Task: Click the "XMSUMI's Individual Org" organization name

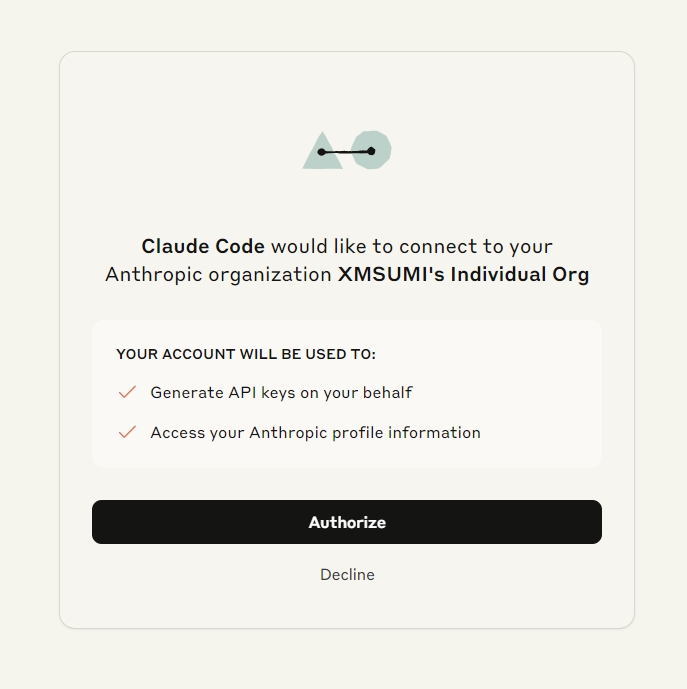Action: 463,274
